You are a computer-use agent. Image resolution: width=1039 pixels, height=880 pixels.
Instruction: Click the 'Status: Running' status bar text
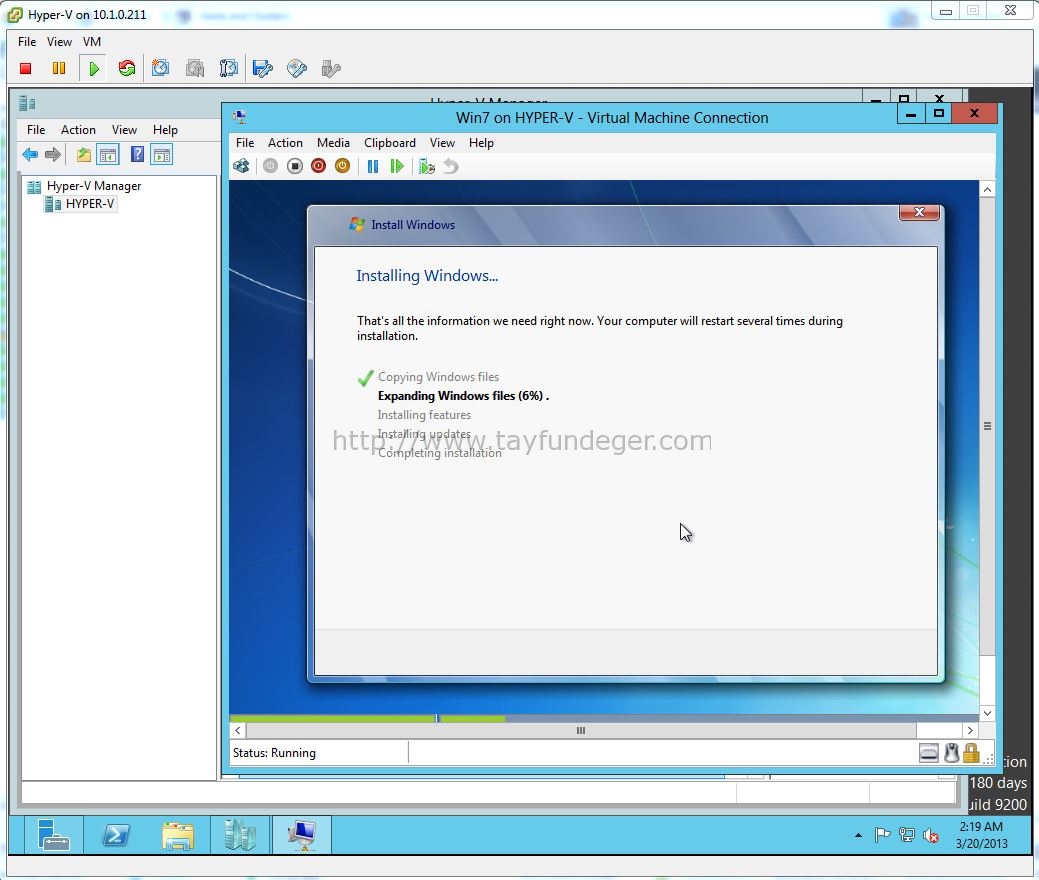tap(274, 753)
